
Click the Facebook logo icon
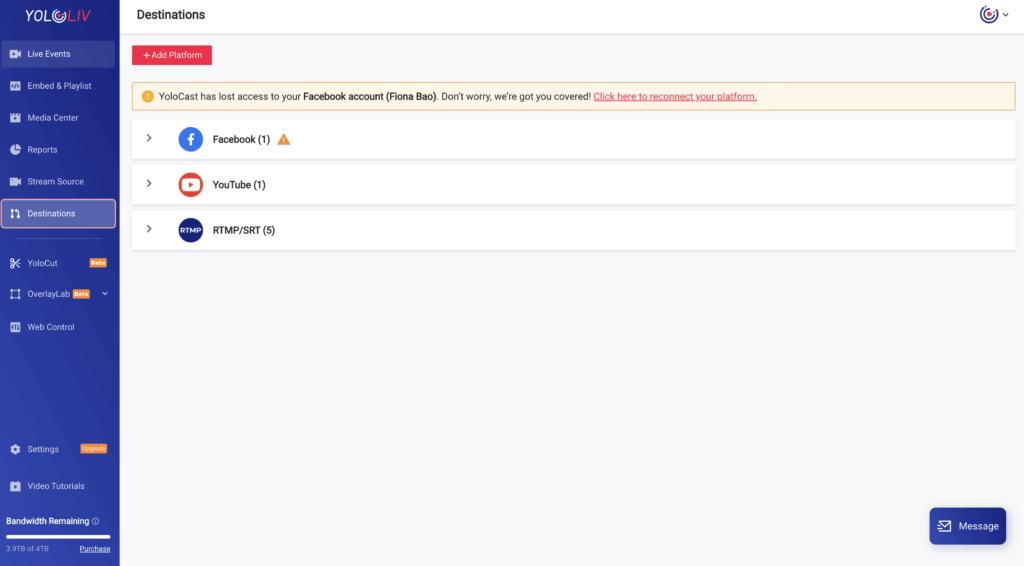[x=190, y=140]
